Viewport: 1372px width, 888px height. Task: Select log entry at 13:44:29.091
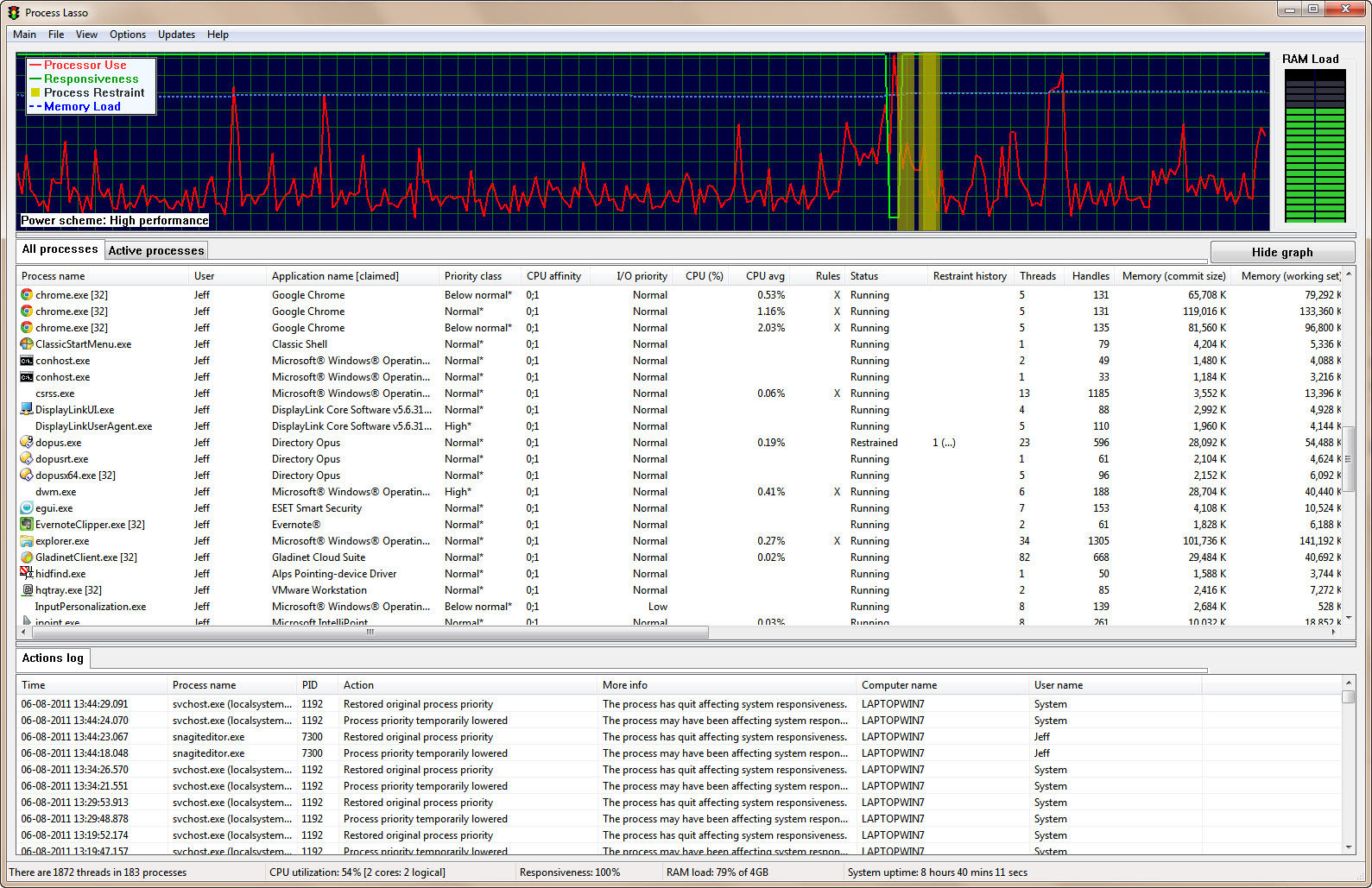click(x=680, y=704)
